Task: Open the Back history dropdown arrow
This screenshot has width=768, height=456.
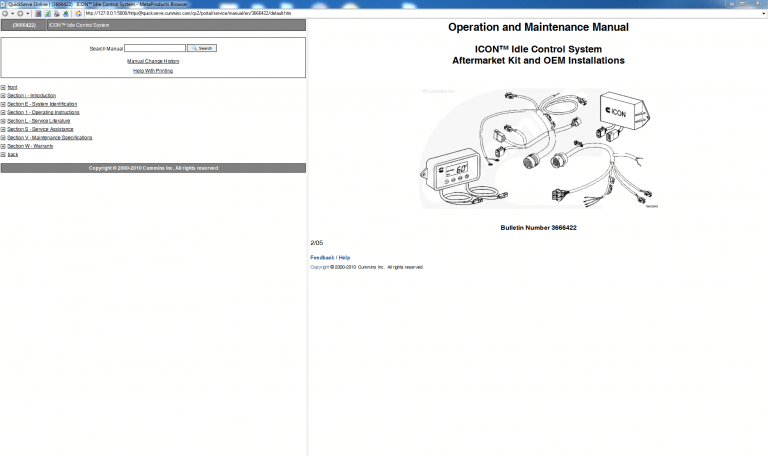Action: 12,14
